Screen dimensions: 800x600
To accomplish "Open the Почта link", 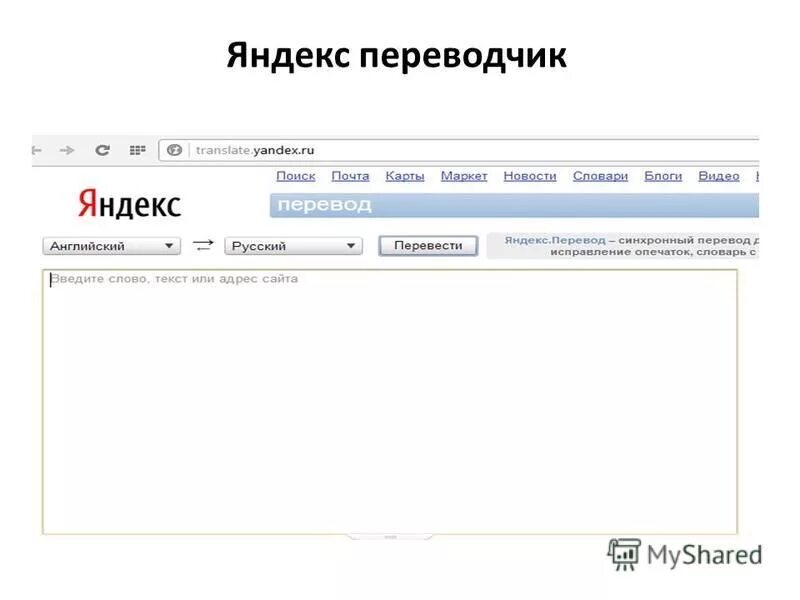I will point(351,176).
